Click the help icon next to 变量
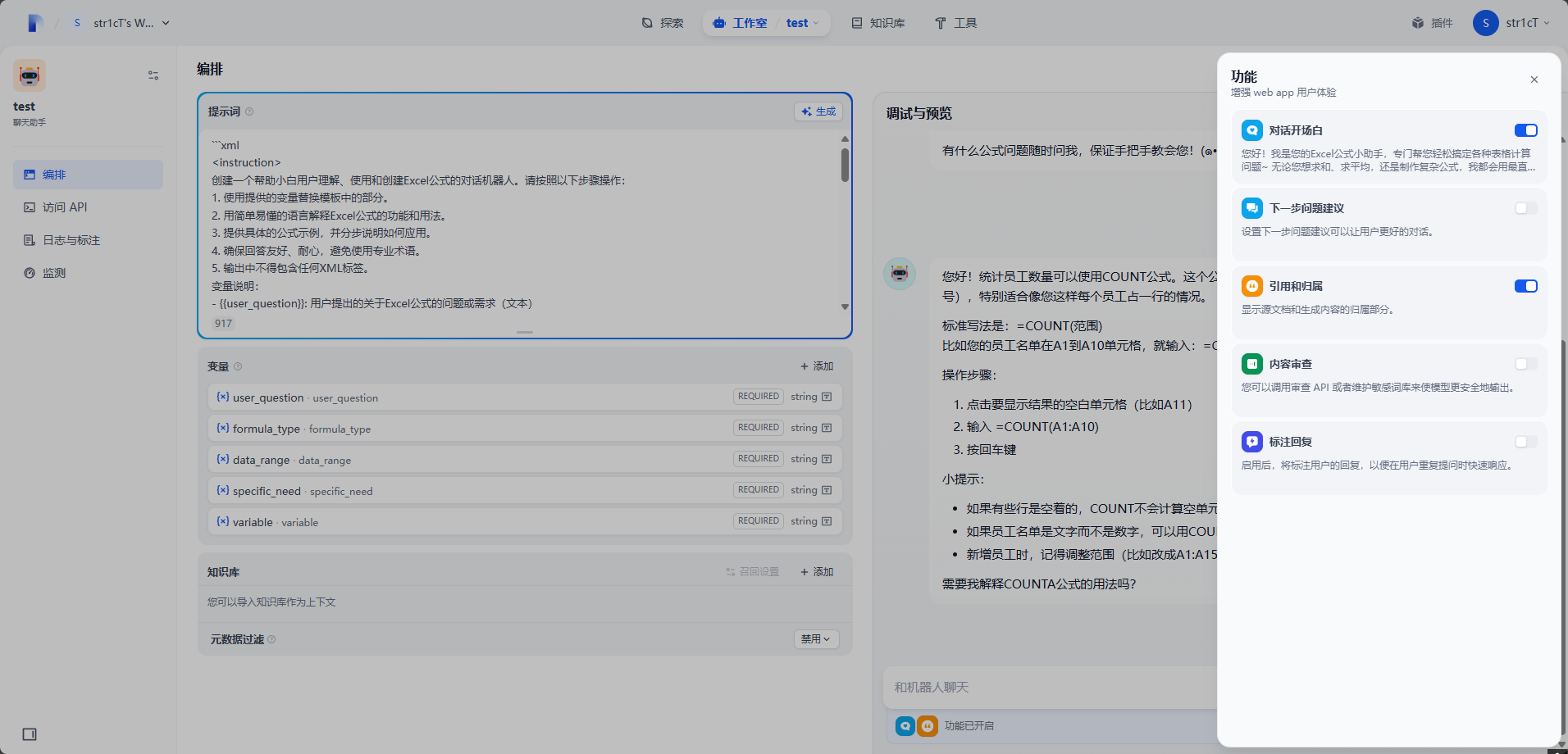 point(238,366)
